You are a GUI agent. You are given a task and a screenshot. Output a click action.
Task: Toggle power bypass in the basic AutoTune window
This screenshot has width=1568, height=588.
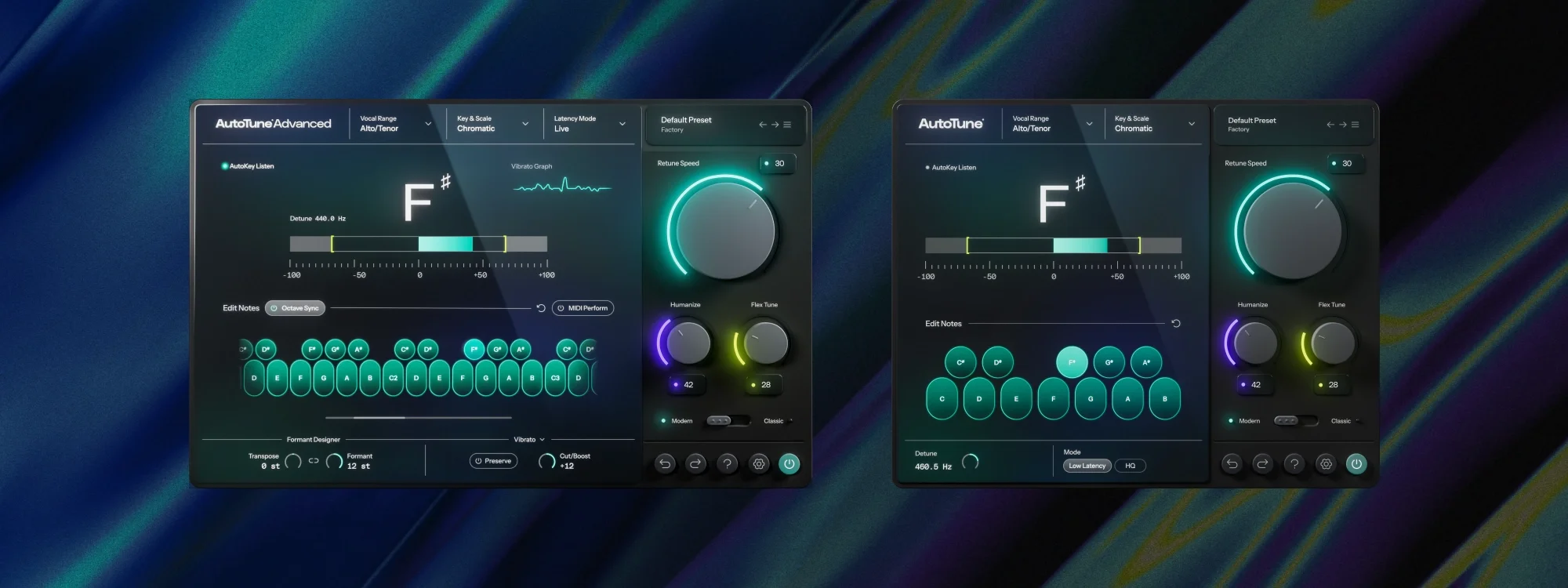point(1356,463)
